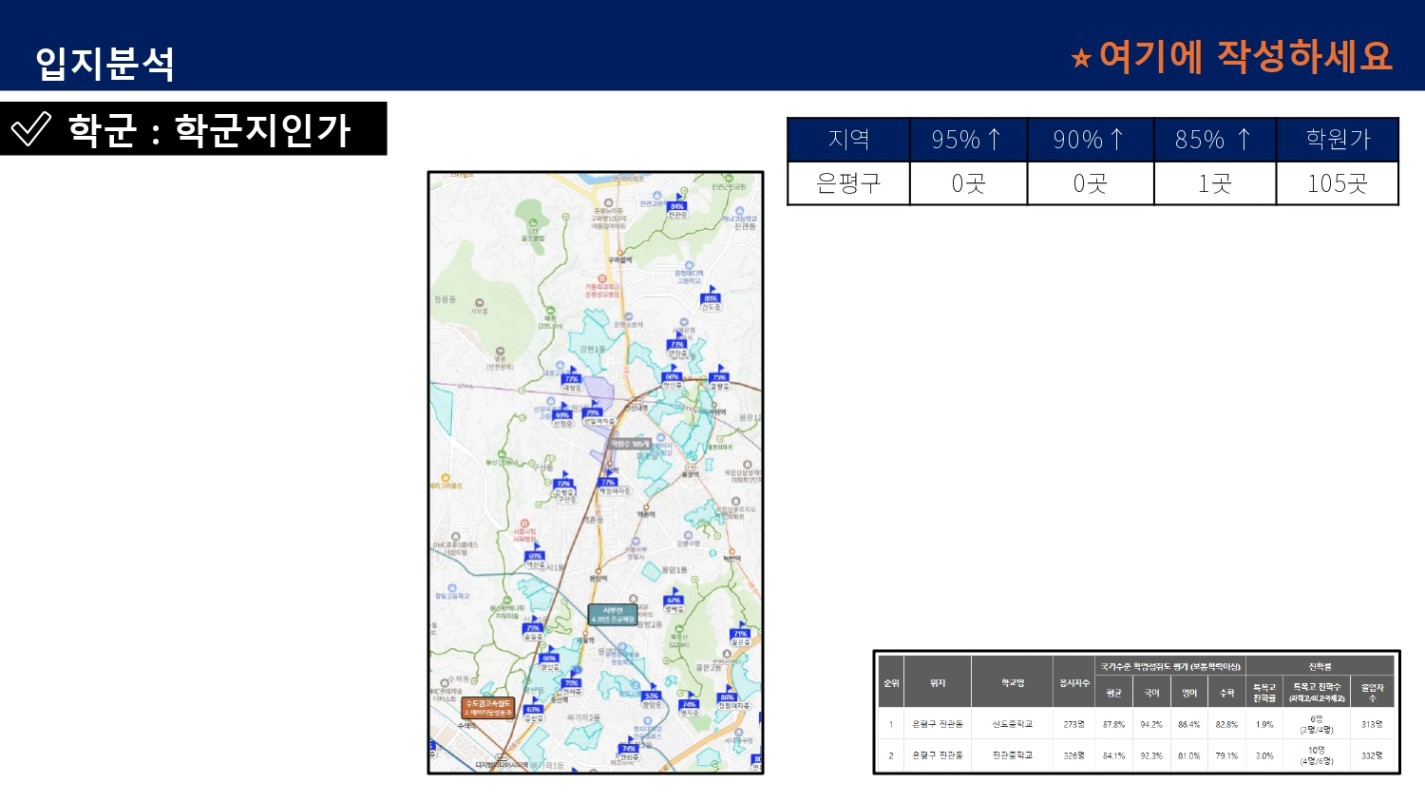Image resolution: width=1425 pixels, height=802 pixels.
Task: Click the orange 수도권고속철도 label on the map
Action: pyautogui.click(x=488, y=708)
